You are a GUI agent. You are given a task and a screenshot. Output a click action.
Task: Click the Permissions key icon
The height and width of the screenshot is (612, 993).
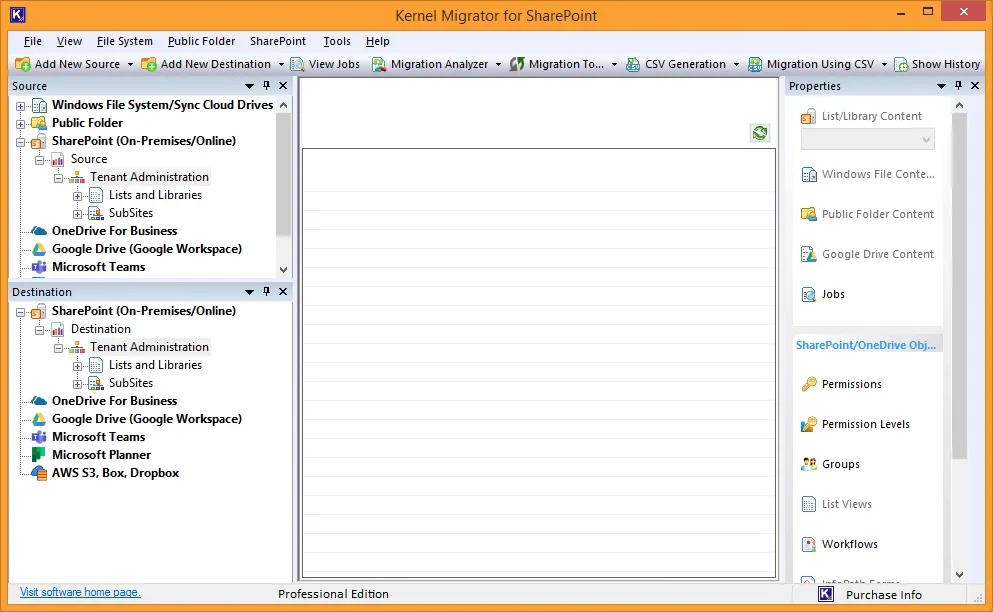[809, 384]
